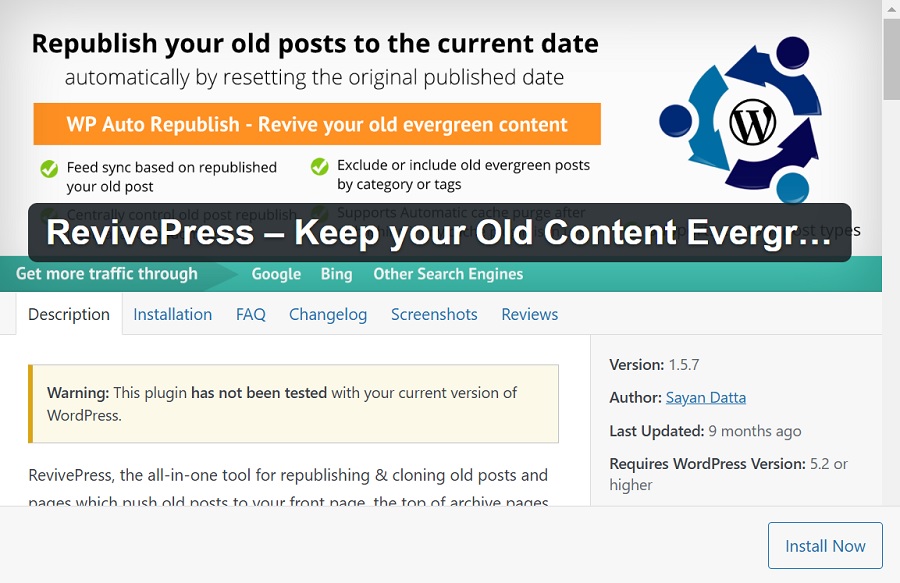The width and height of the screenshot is (900, 583).
Task: Select the Description tab
Action: pyautogui.click(x=69, y=314)
